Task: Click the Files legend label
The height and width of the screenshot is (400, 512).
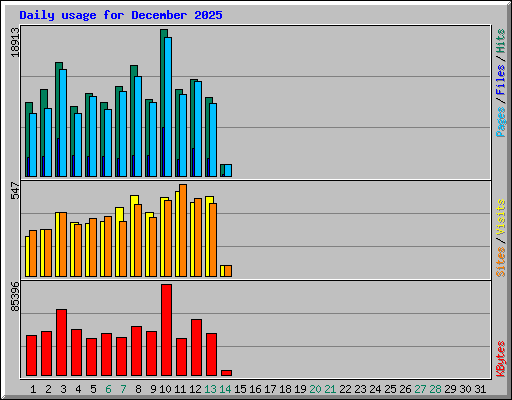Action: [500, 79]
